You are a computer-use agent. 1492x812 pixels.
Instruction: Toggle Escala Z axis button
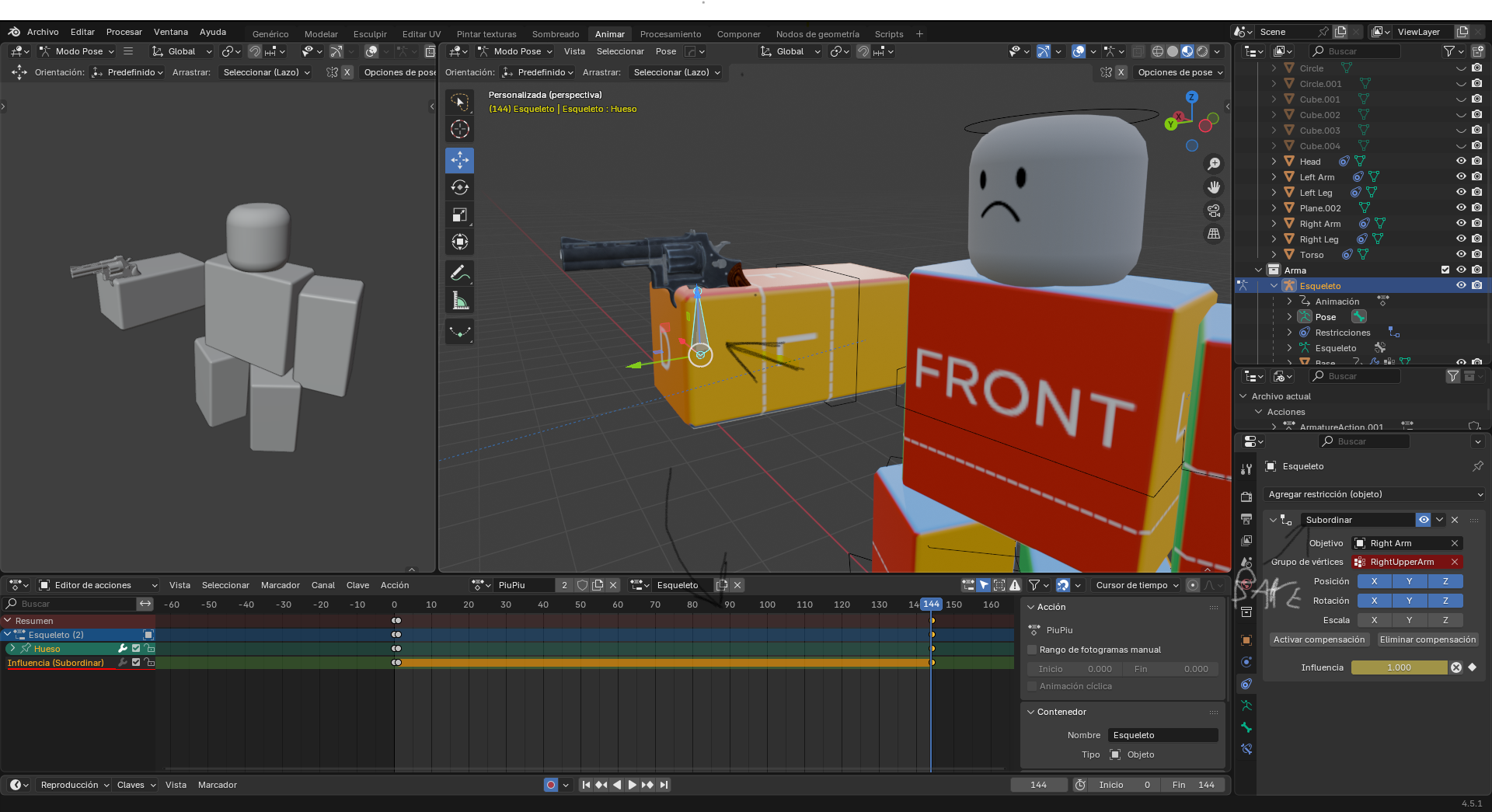[x=1445, y=620]
